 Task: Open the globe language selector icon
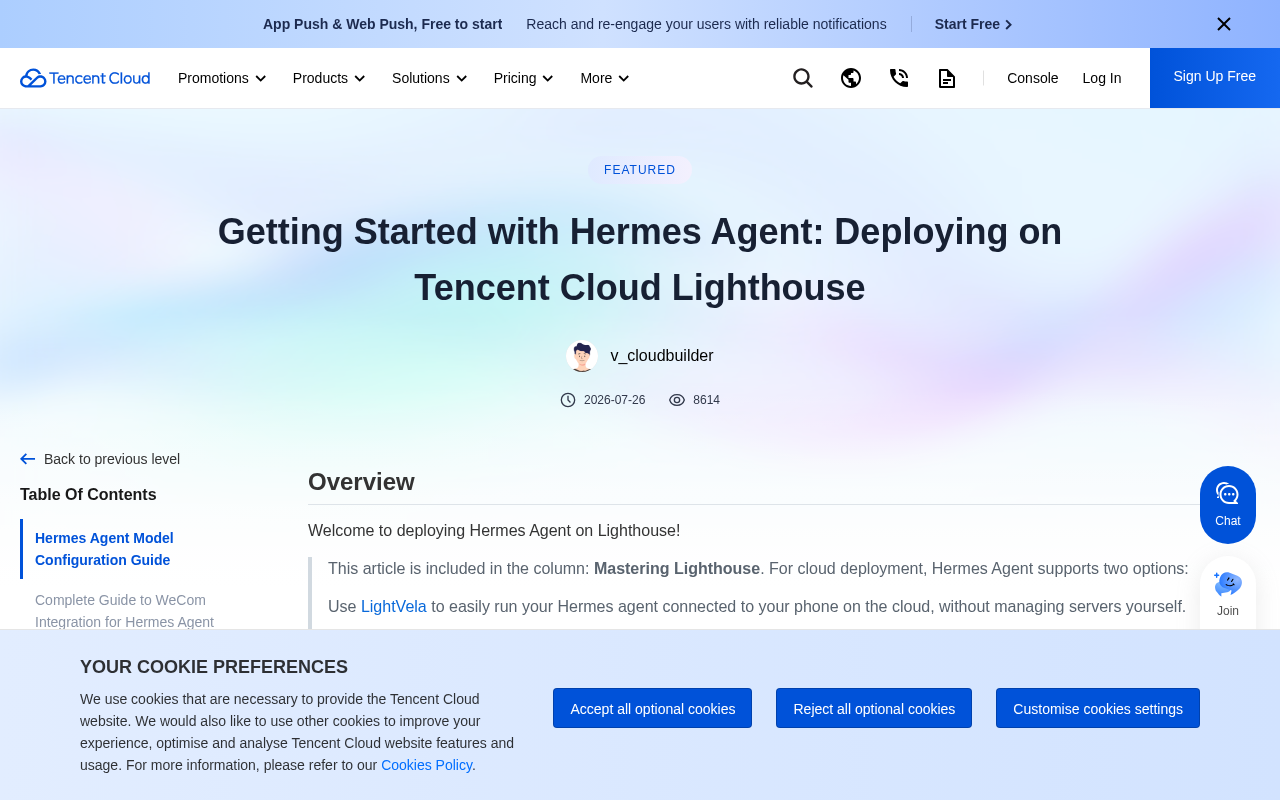(x=851, y=78)
